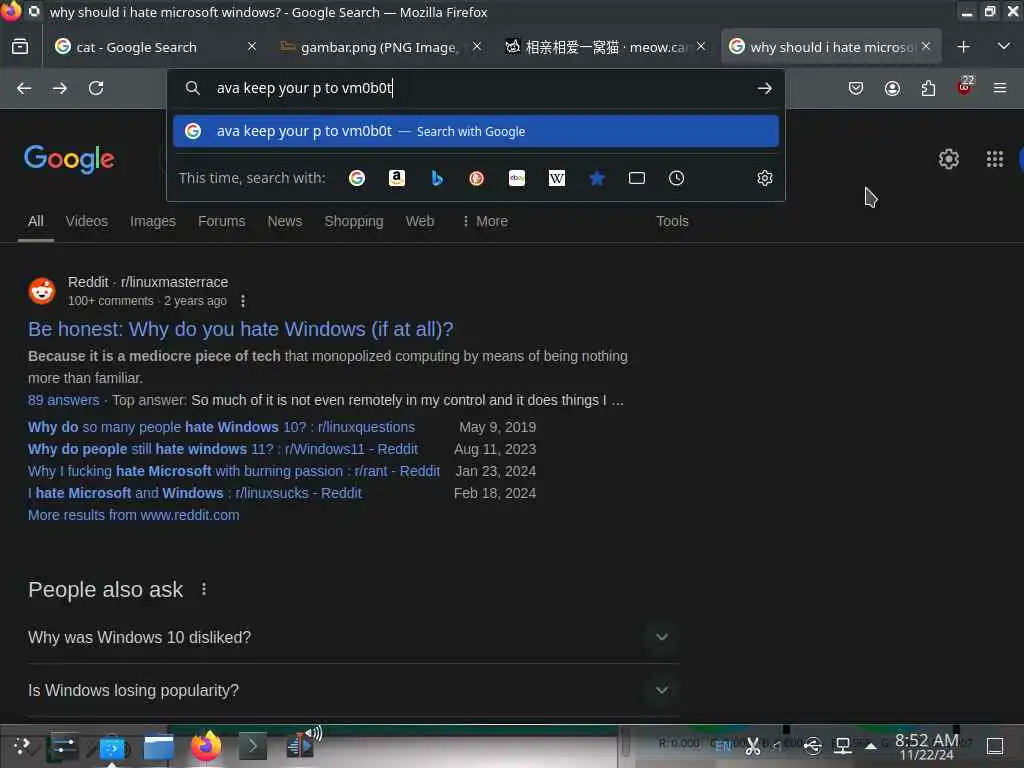Screen dimensions: 1024x768
Task: Search this time with Google icon
Action: [357, 178]
